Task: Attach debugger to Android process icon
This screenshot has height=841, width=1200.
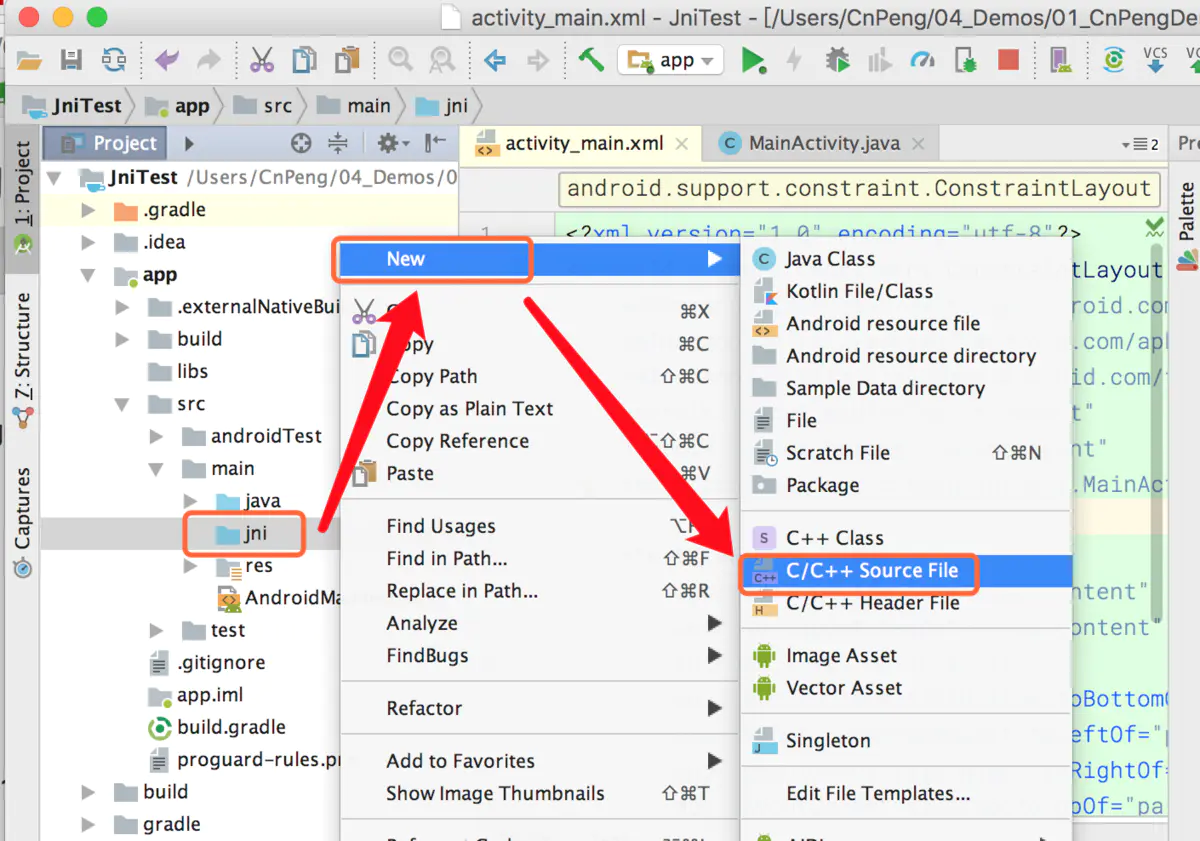Action: coord(965,60)
